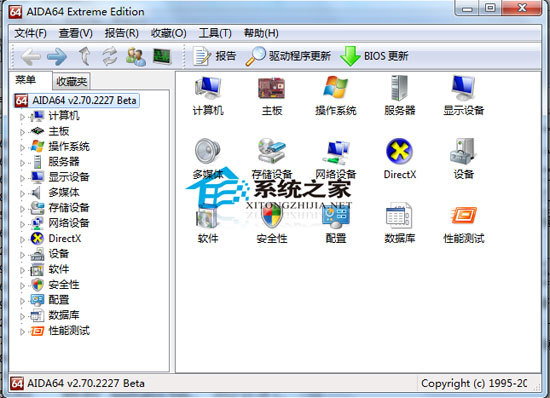
Task: Click the forward arrow toolbar icon
Action: pos(57,57)
